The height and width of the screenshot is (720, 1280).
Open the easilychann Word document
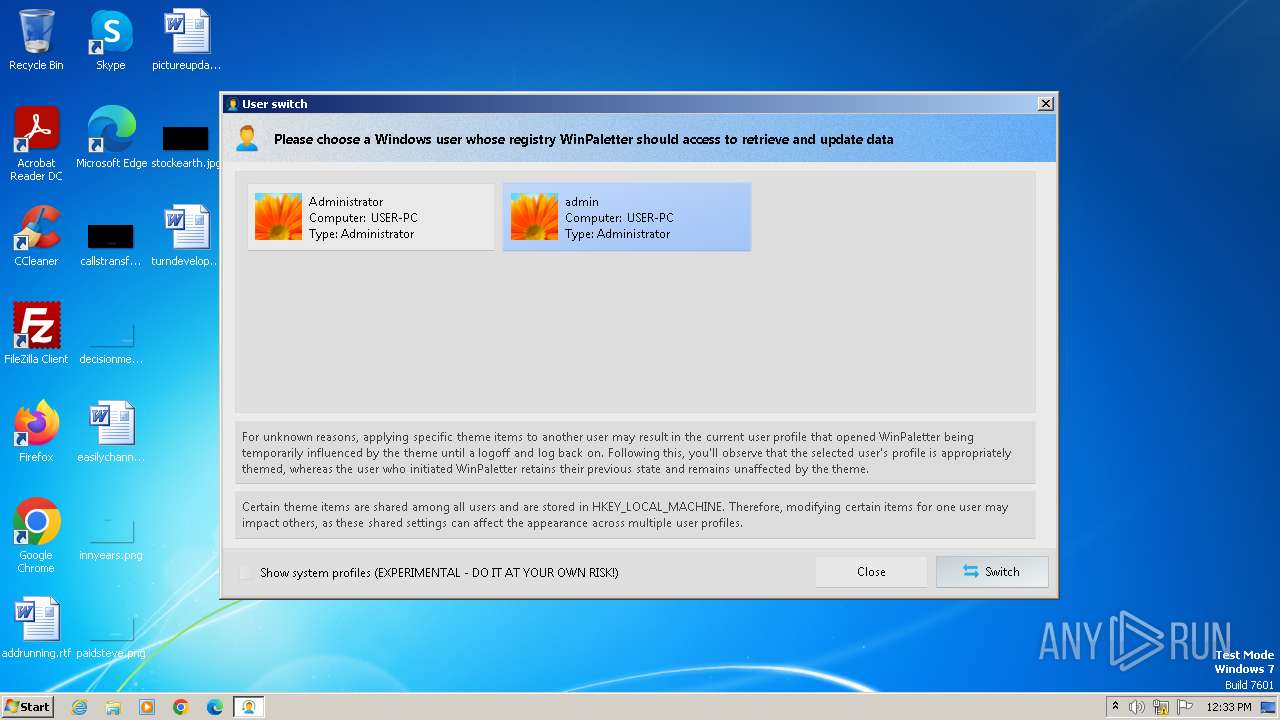tap(111, 432)
